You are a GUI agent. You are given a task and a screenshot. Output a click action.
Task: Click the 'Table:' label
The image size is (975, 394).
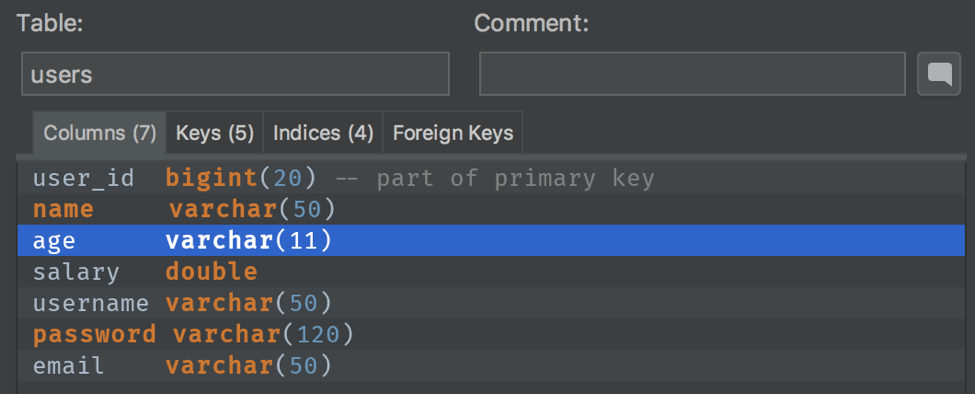50,24
